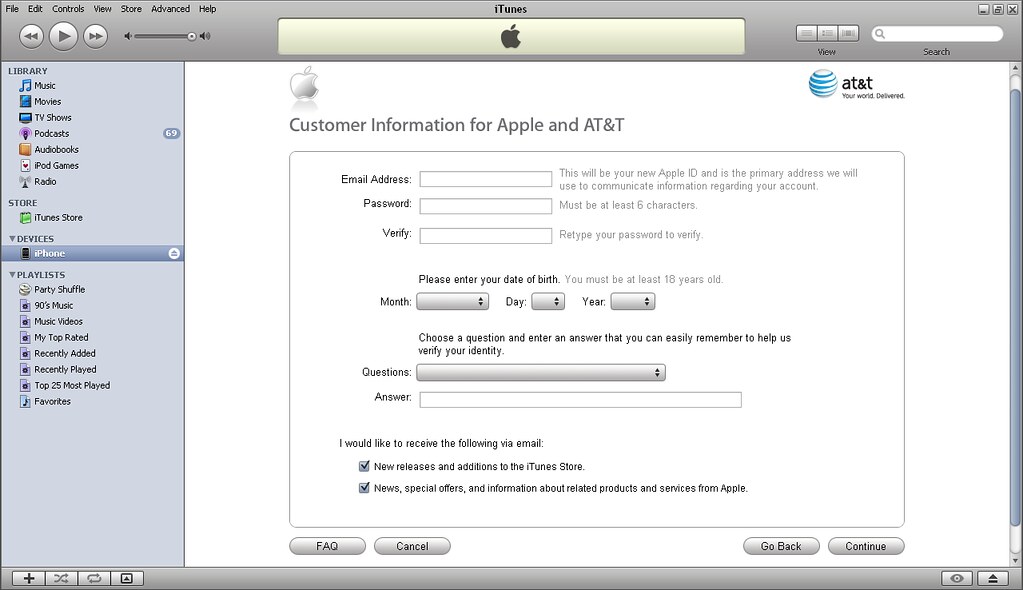Open the Advanced menu
The height and width of the screenshot is (590, 1023).
[170, 8]
